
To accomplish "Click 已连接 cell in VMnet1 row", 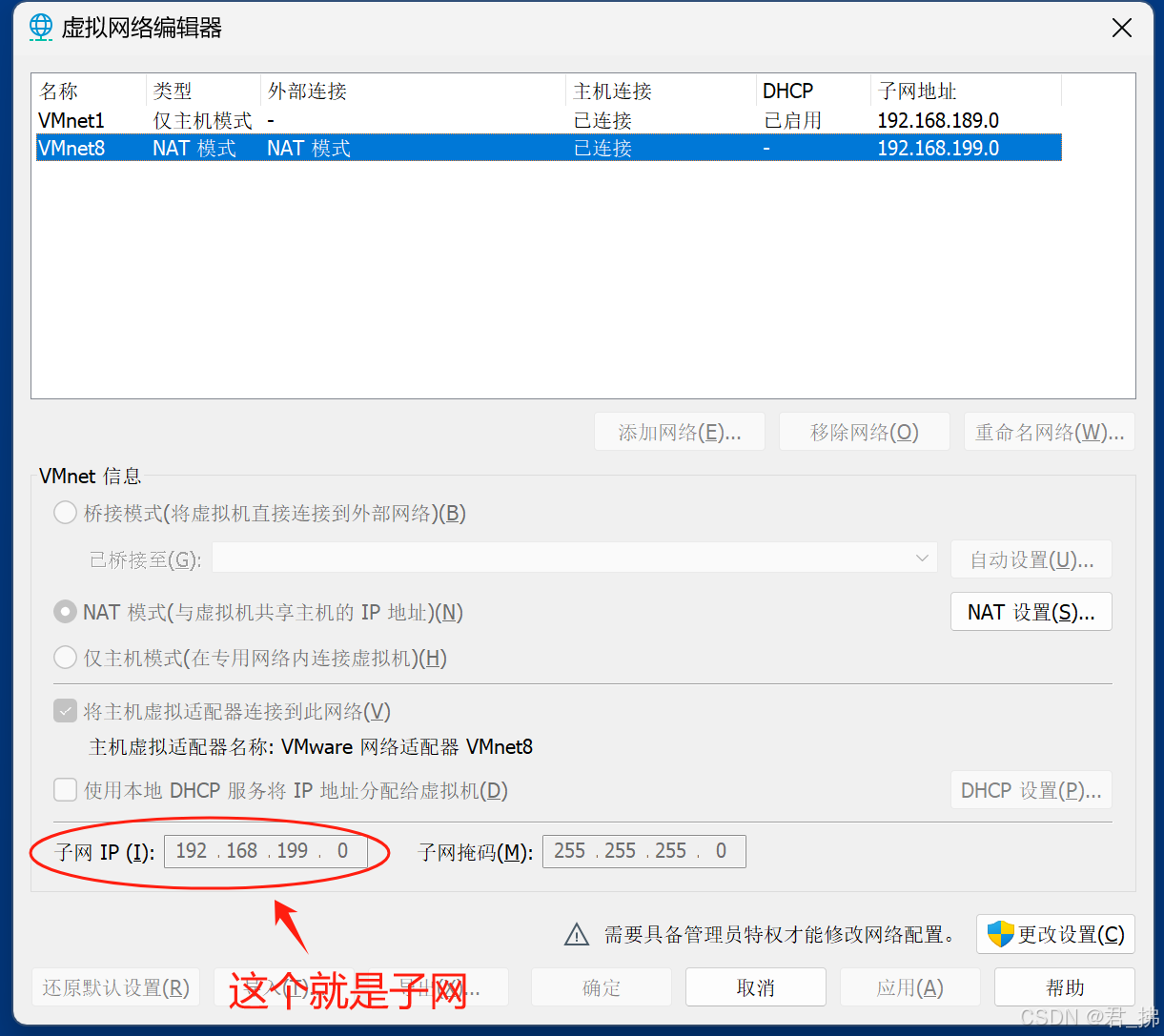I will 602,121.
